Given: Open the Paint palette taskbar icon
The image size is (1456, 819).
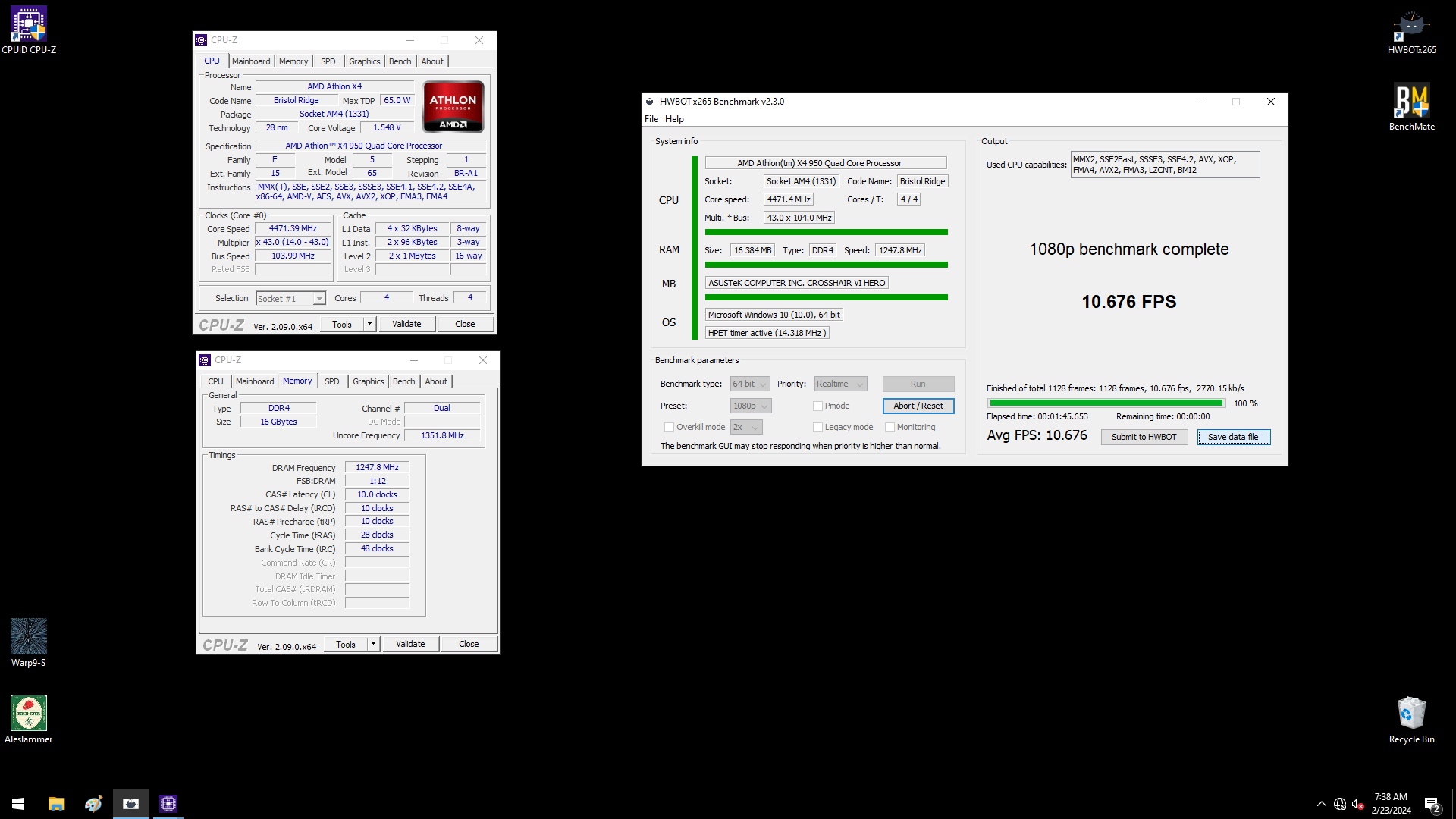Looking at the screenshot, I should pos(93,804).
